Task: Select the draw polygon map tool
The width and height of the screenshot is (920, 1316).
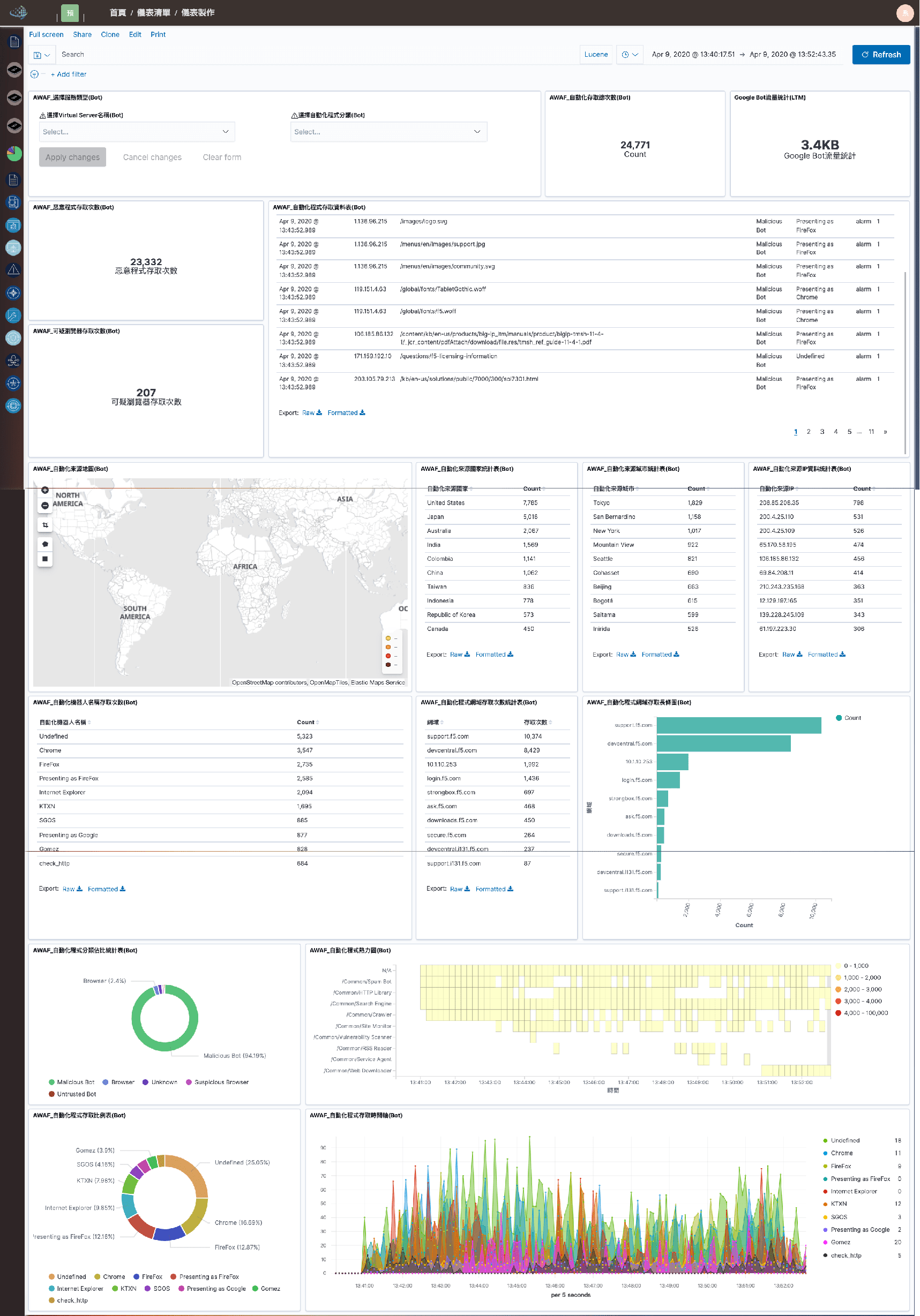Action: [x=44, y=544]
